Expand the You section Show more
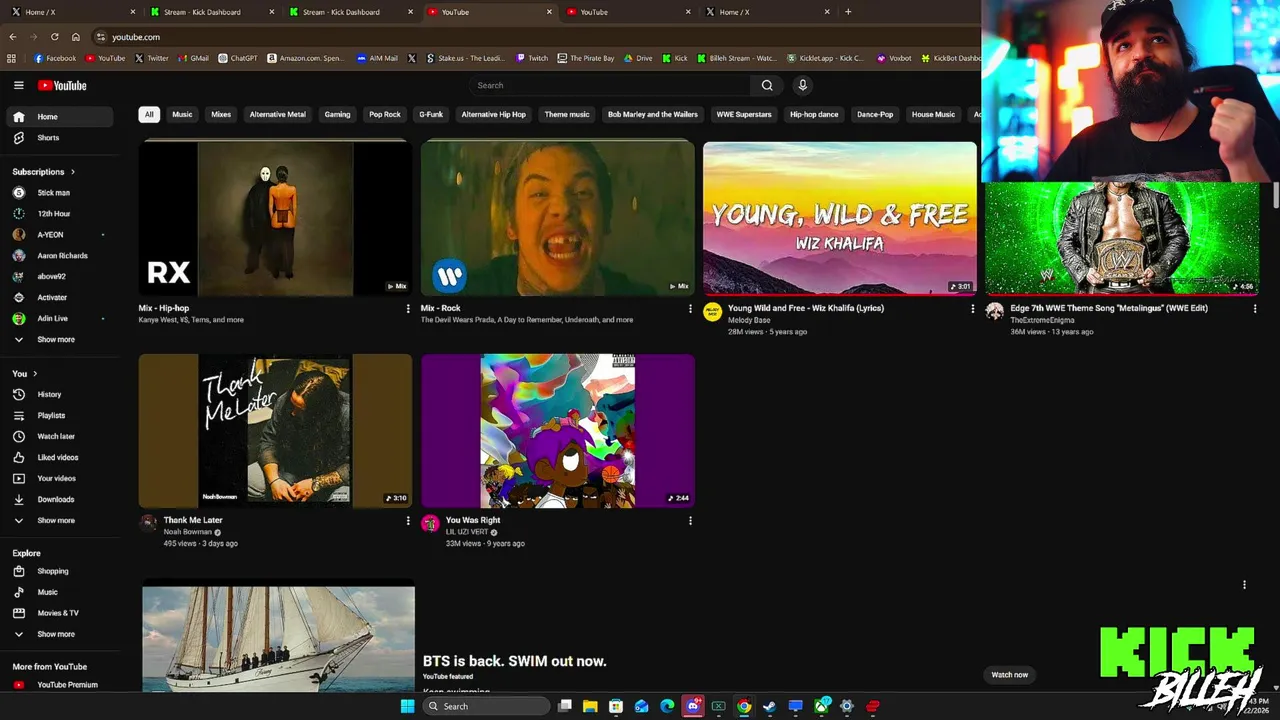Viewport: 1280px width, 720px height. [60, 520]
